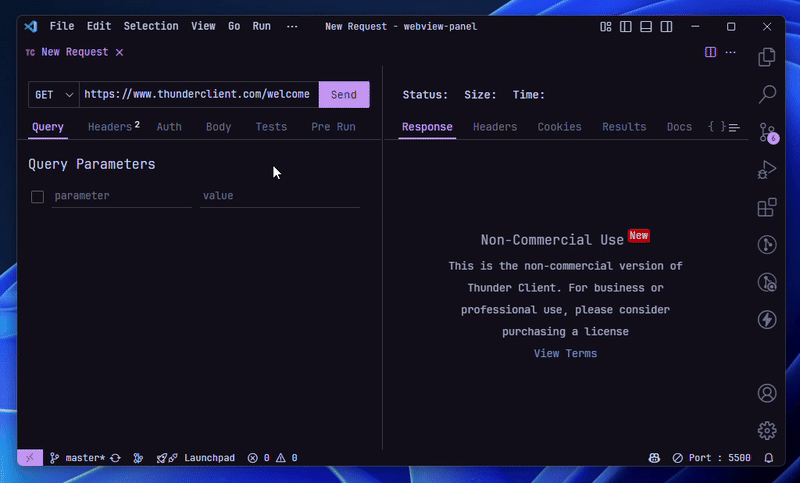The width and height of the screenshot is (800, 483).
Task: Switch to the Auth tab
Action: [169, 127]
